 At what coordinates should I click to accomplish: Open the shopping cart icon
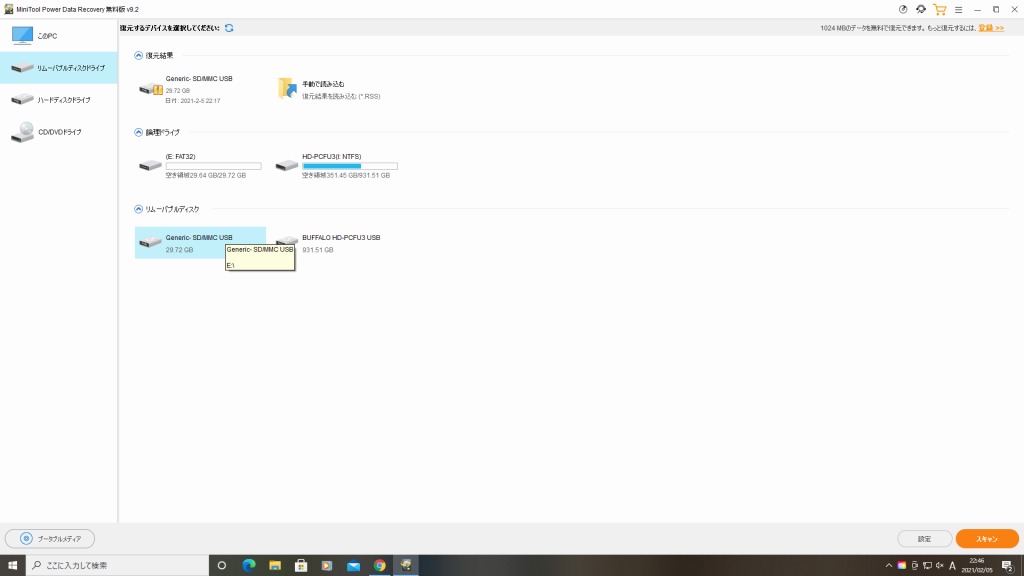(x=940, y=9)
